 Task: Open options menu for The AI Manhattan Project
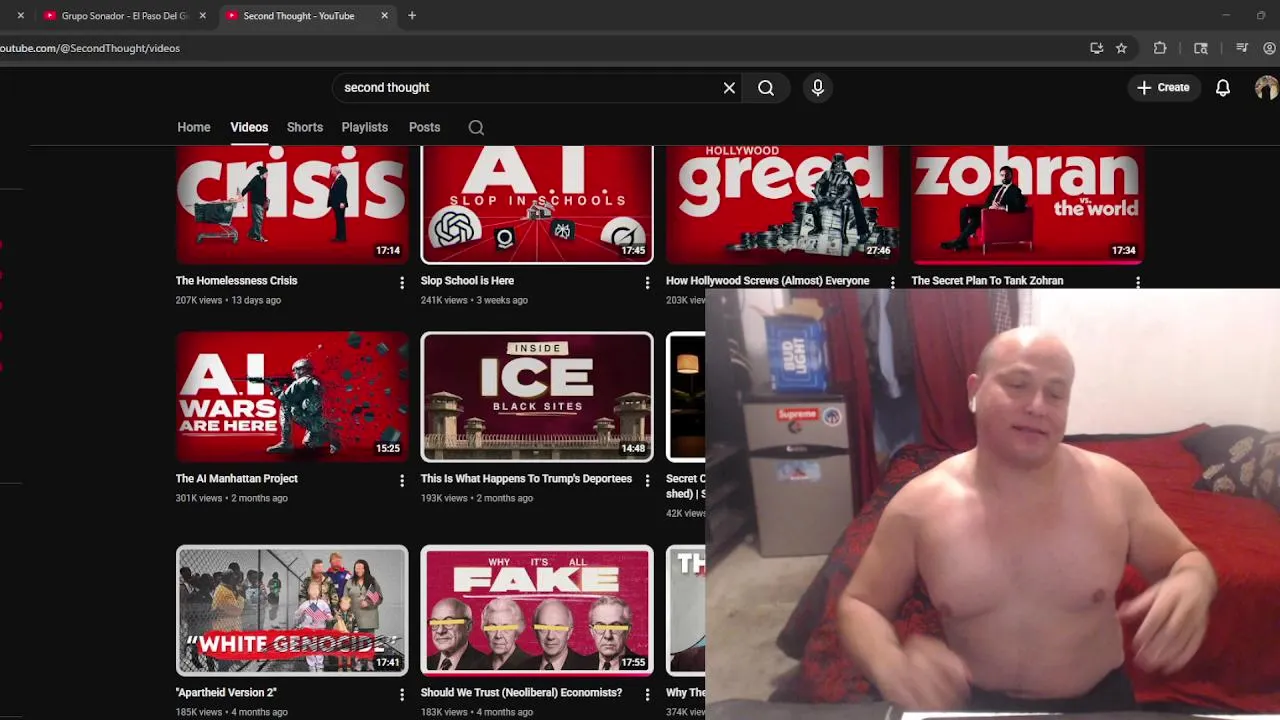pyautogui.click(x=402, y=481)
